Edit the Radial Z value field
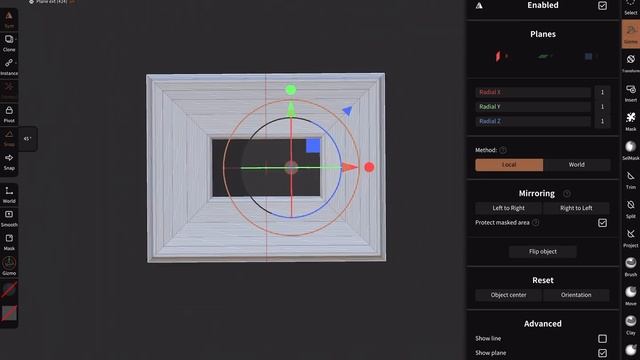 [602, 121]
